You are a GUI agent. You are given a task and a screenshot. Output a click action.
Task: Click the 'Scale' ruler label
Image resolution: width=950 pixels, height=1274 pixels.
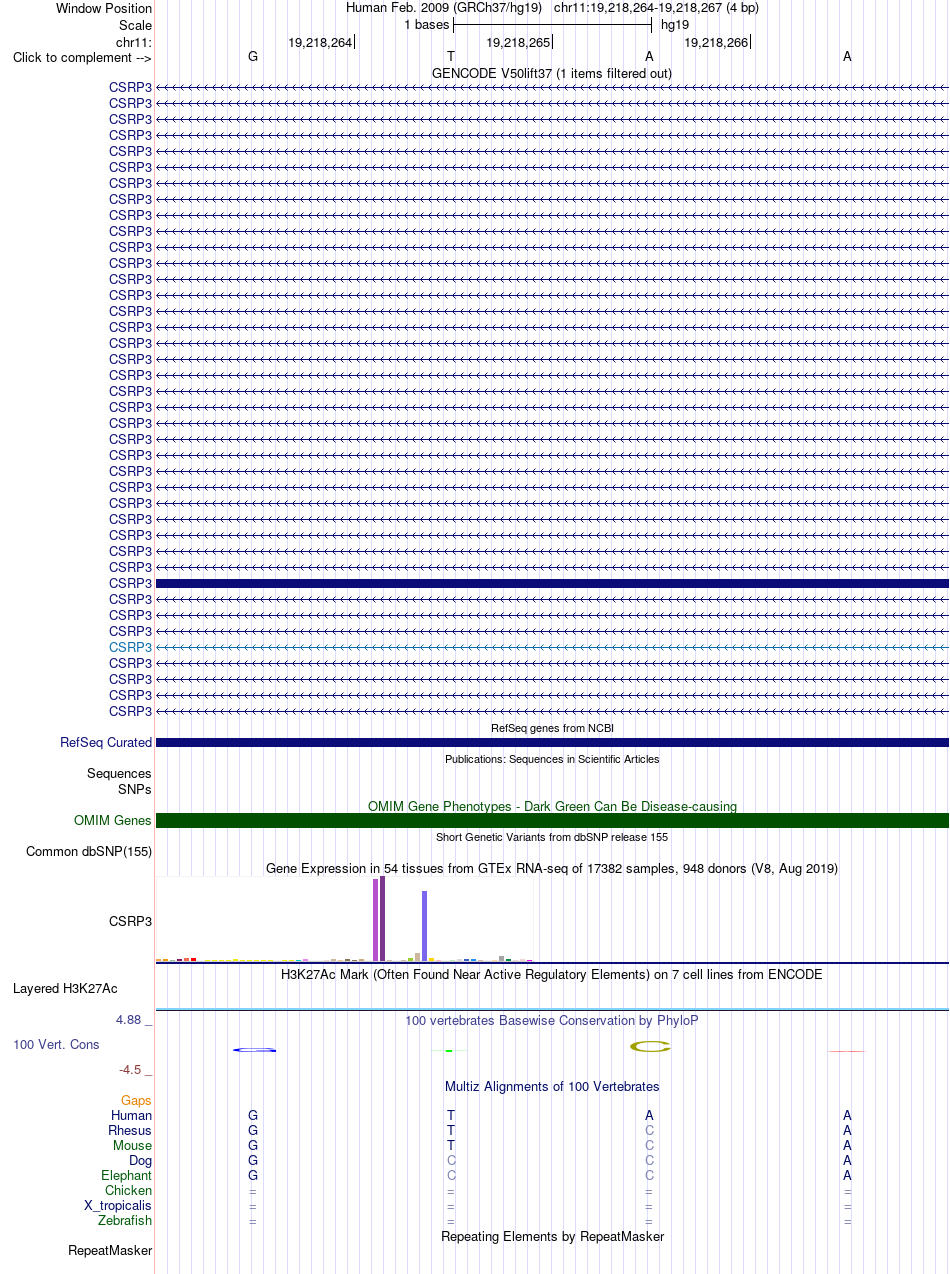pos(135,25)
